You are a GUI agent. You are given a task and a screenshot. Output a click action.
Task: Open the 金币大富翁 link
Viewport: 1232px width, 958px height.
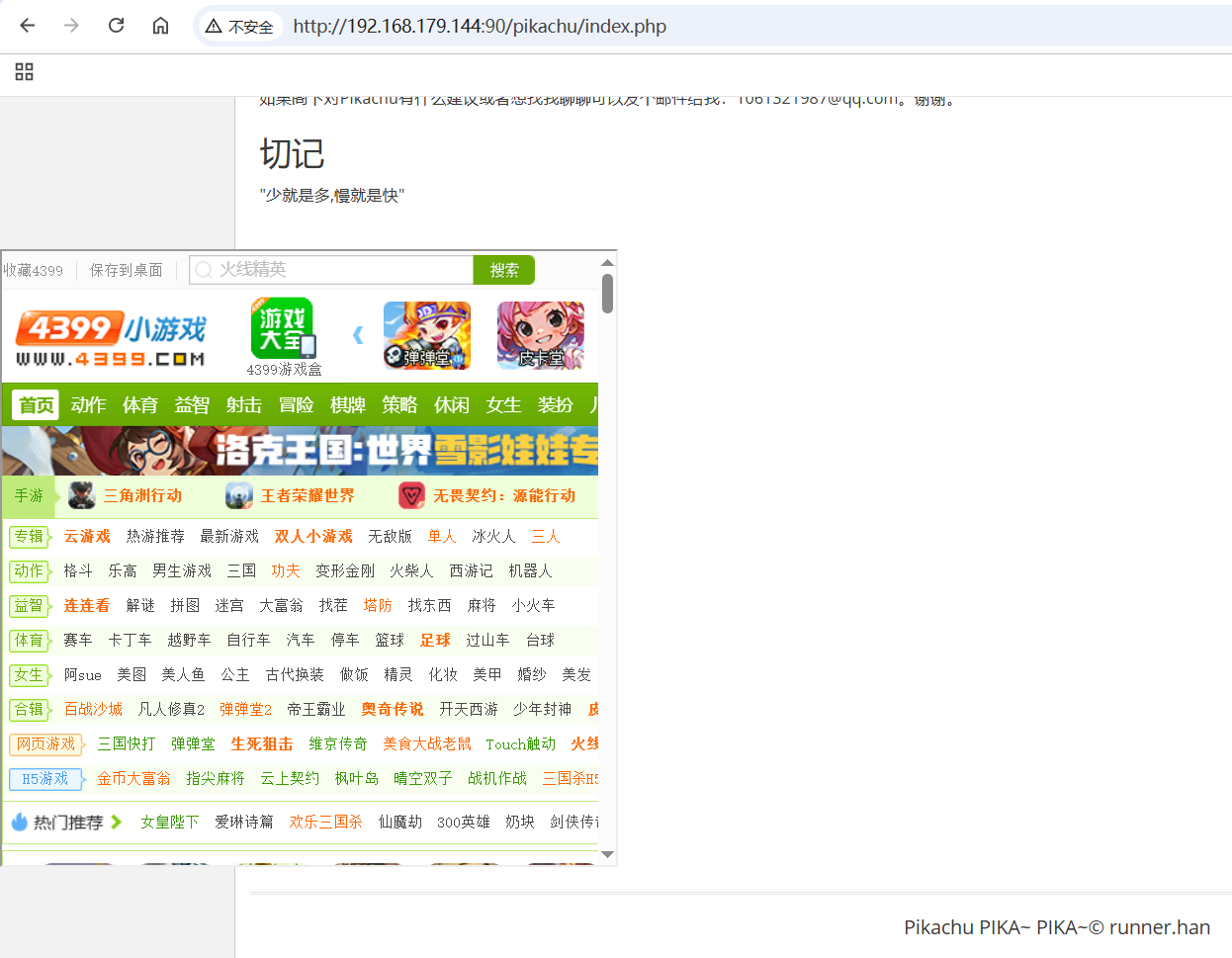133,778
